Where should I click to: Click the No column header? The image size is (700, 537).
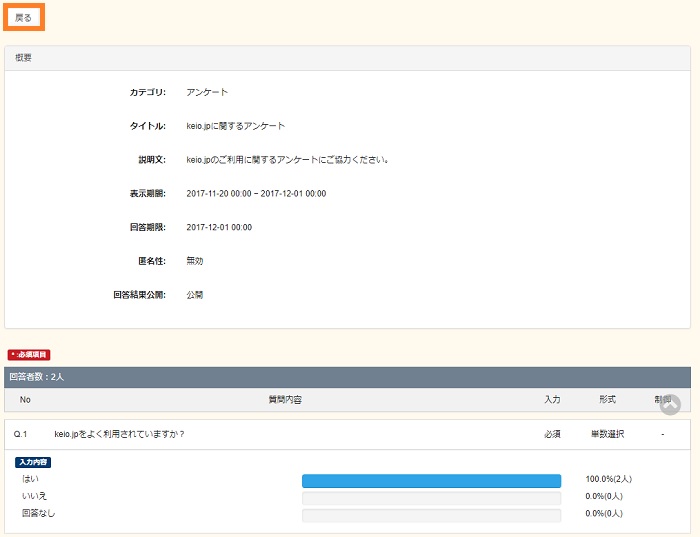coord(26,400)
